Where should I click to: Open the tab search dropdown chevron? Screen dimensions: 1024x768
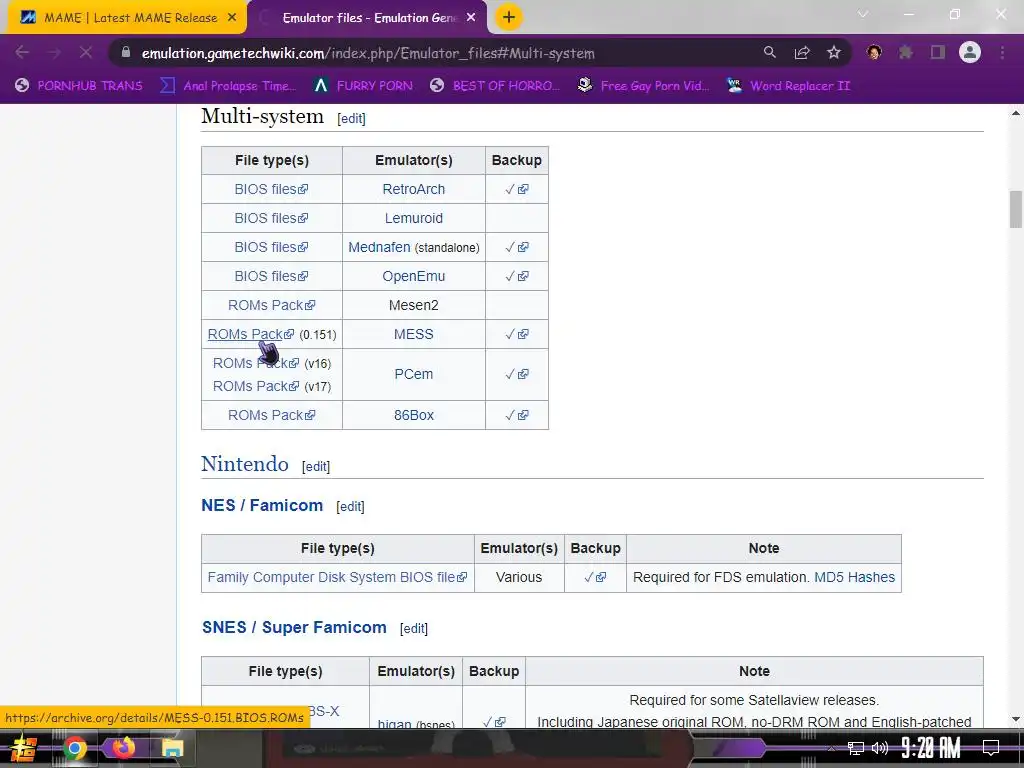[863, 14]
